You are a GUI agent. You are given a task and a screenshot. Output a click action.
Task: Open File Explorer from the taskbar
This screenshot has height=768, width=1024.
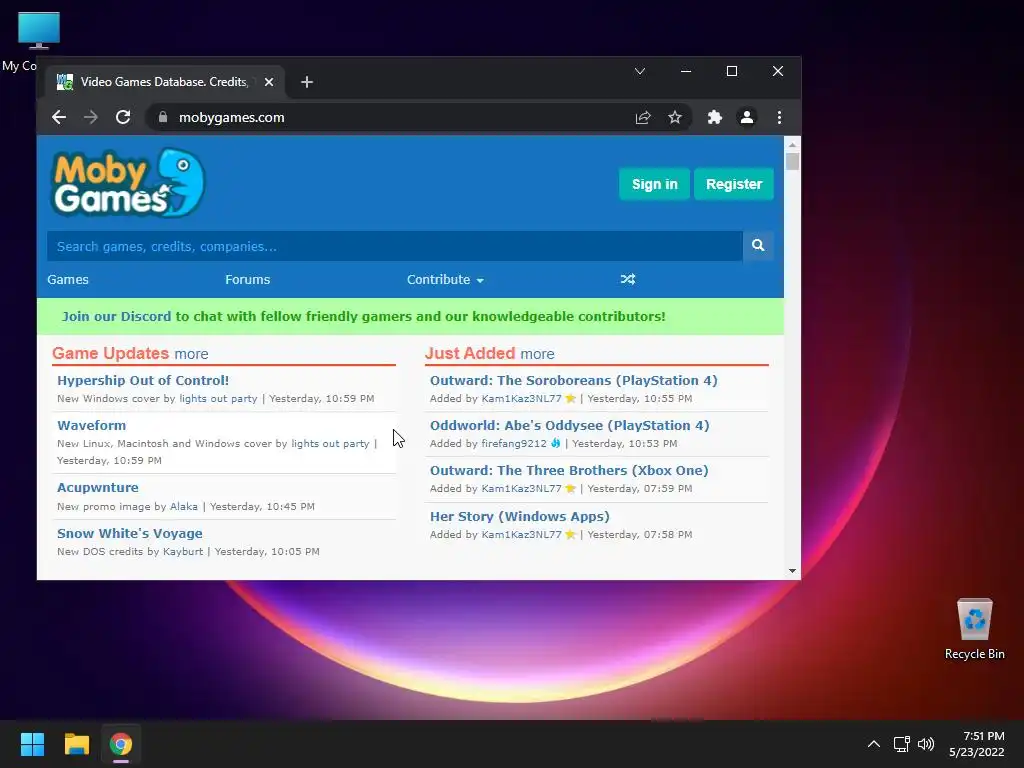tap(76, 744)
